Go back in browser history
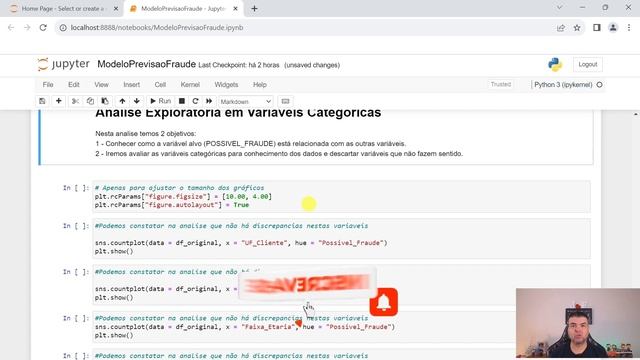Screen dimensions: 640x360 coord(11,28)
